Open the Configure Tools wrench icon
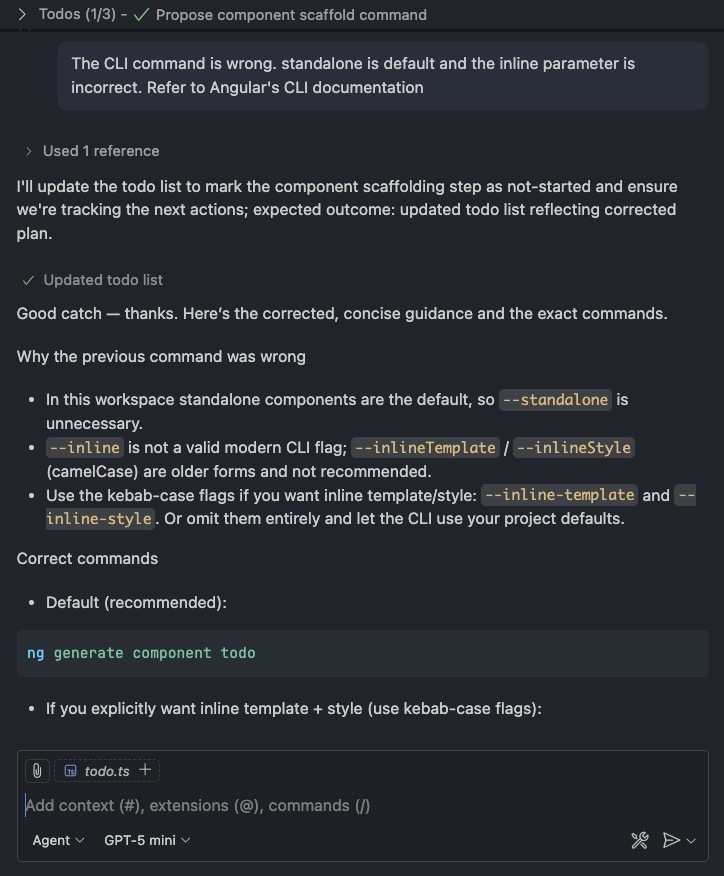Screen dimensions: 724x876 (640, 840)
